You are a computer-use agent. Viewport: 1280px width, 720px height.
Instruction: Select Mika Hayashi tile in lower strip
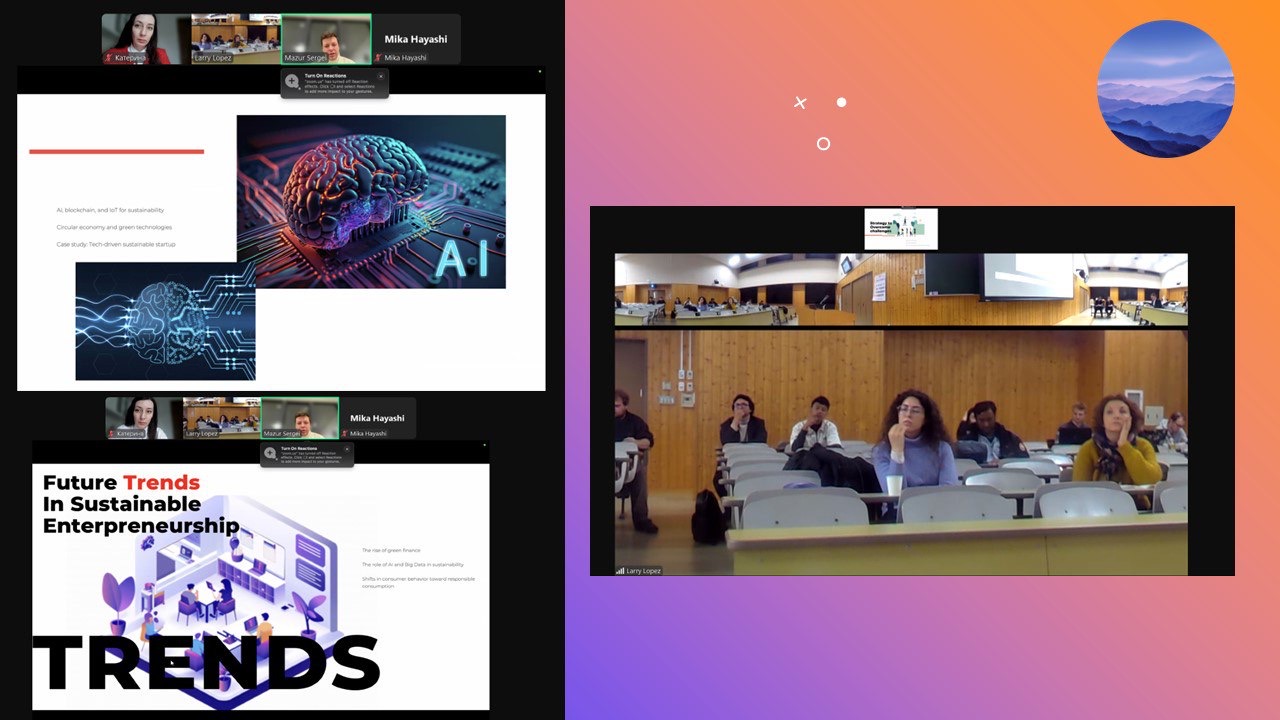point(377,418)
